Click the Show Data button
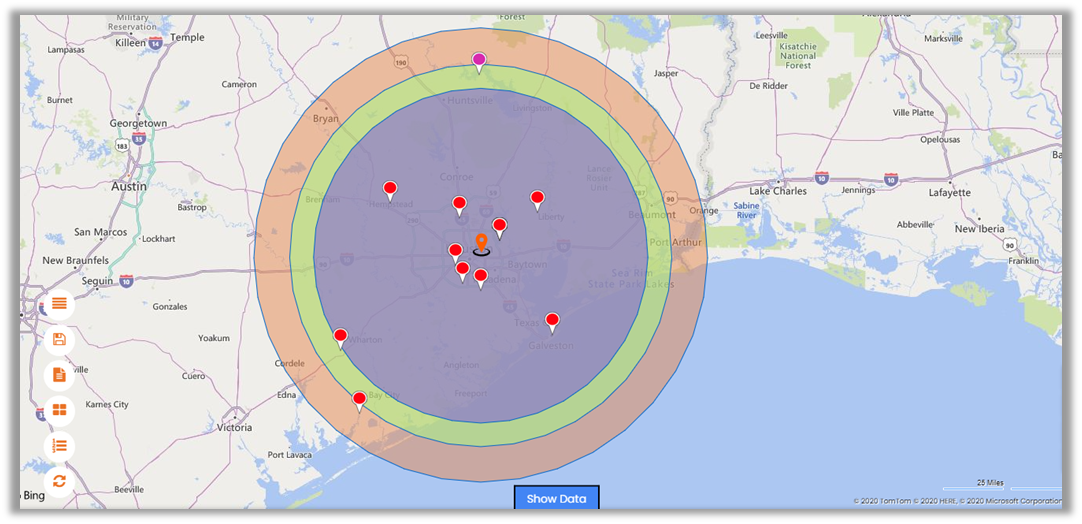The width and height of the screenshot is (1082, 524). click(556, 498)
